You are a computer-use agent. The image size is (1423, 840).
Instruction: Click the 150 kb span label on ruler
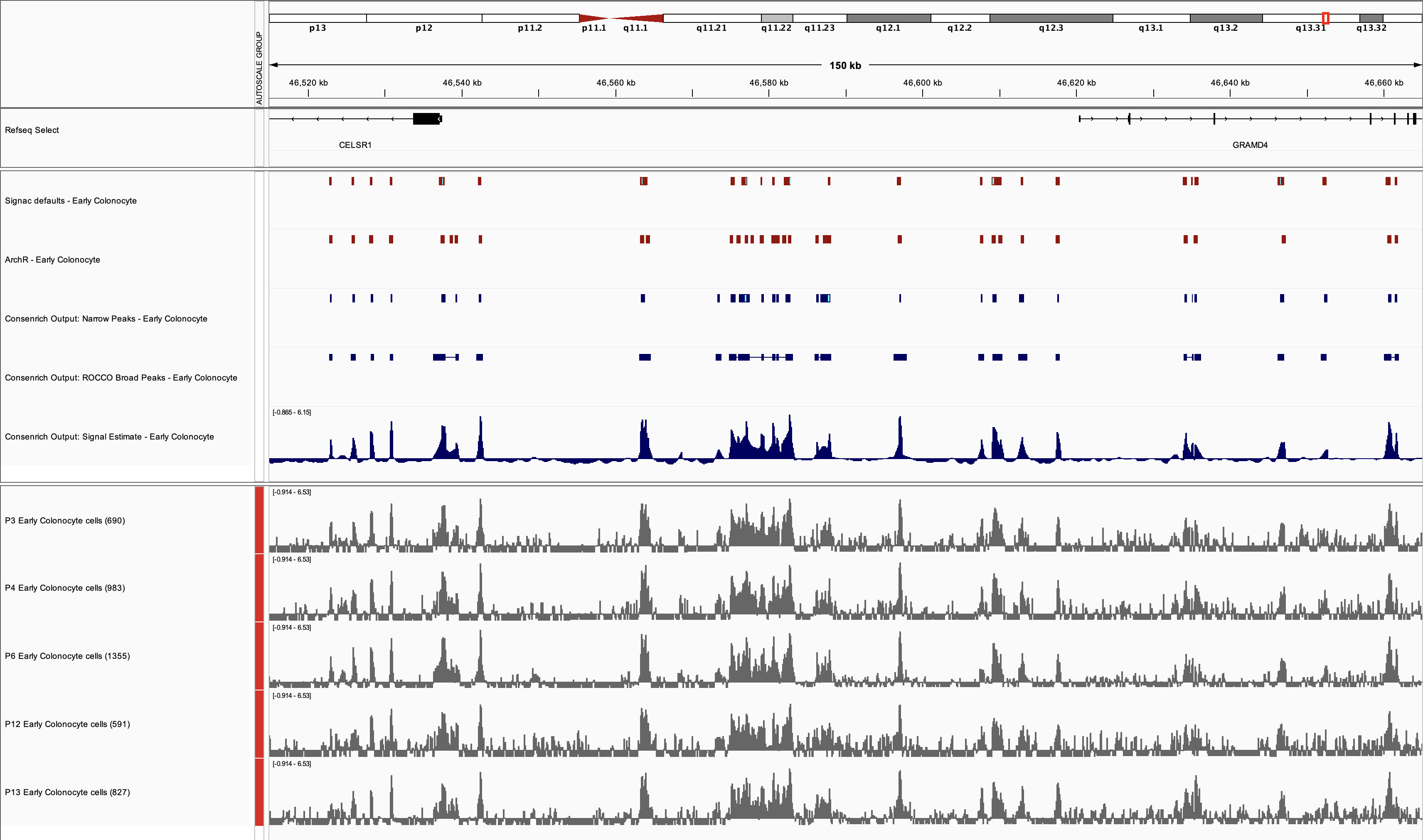tap(845, 66)
